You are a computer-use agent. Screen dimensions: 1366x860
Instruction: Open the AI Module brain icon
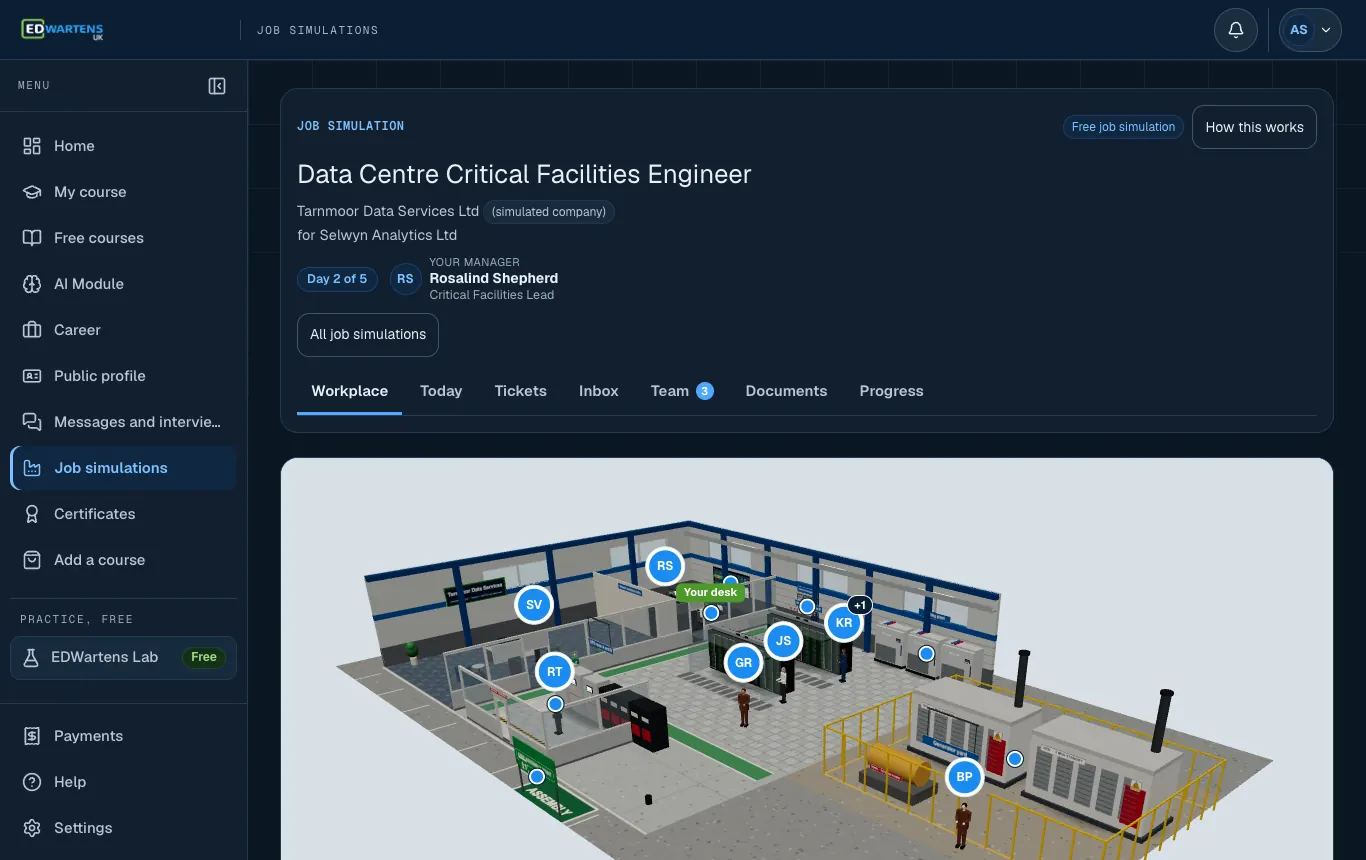click(x=32, y=284)
